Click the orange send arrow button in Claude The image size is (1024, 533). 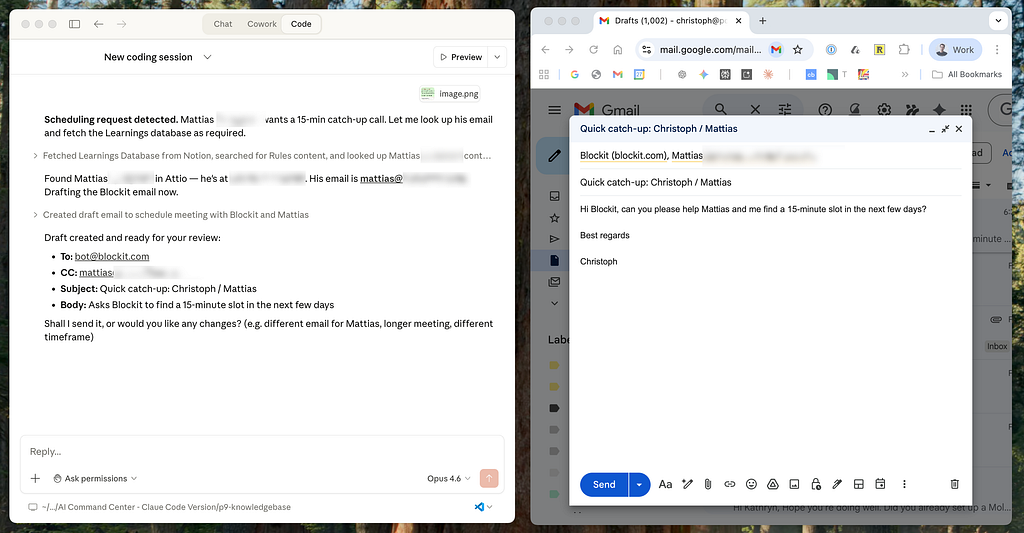[x=489, y=478]
